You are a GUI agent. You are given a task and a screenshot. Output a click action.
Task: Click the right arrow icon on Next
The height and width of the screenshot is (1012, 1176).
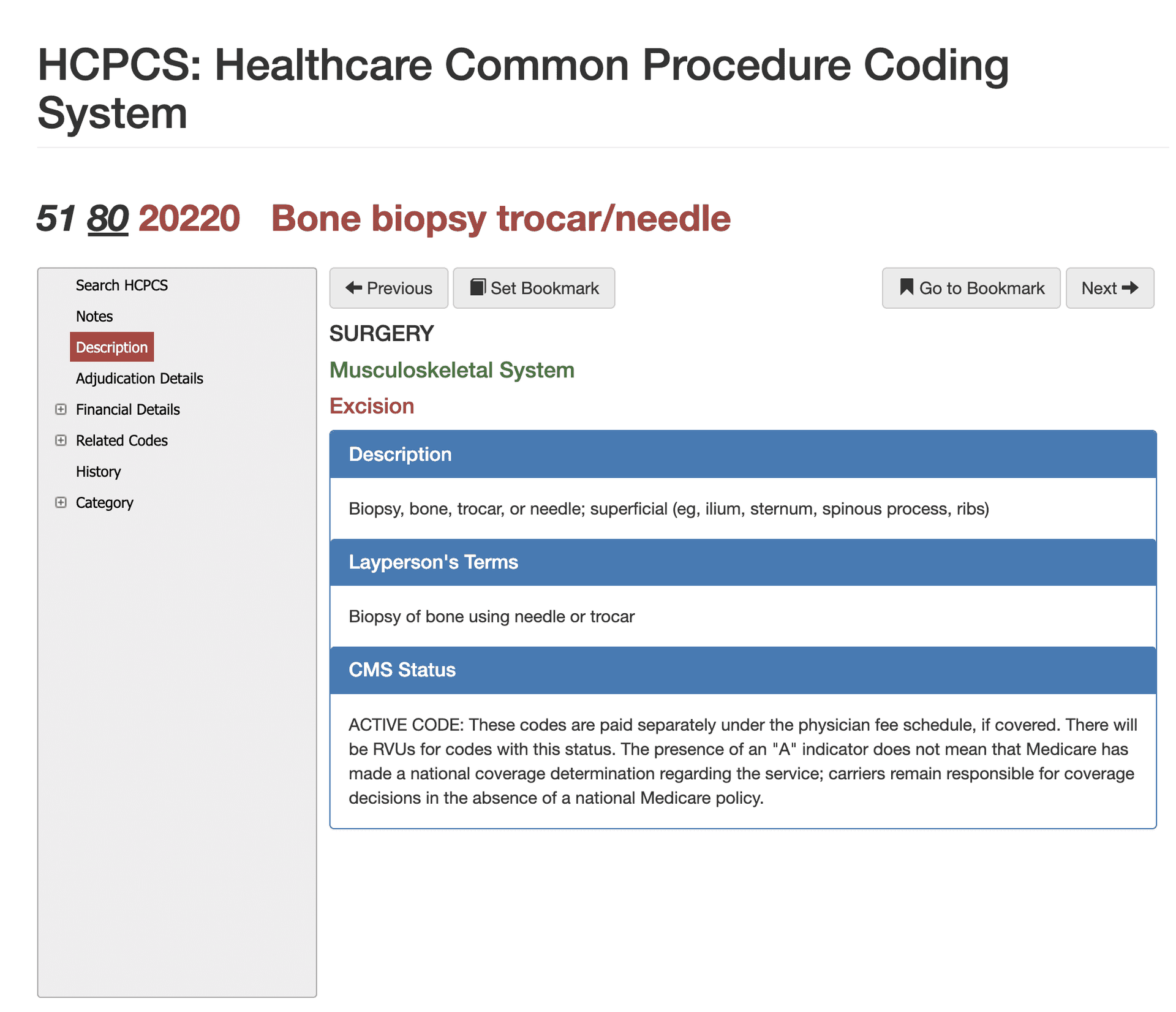pos(1131,288)
